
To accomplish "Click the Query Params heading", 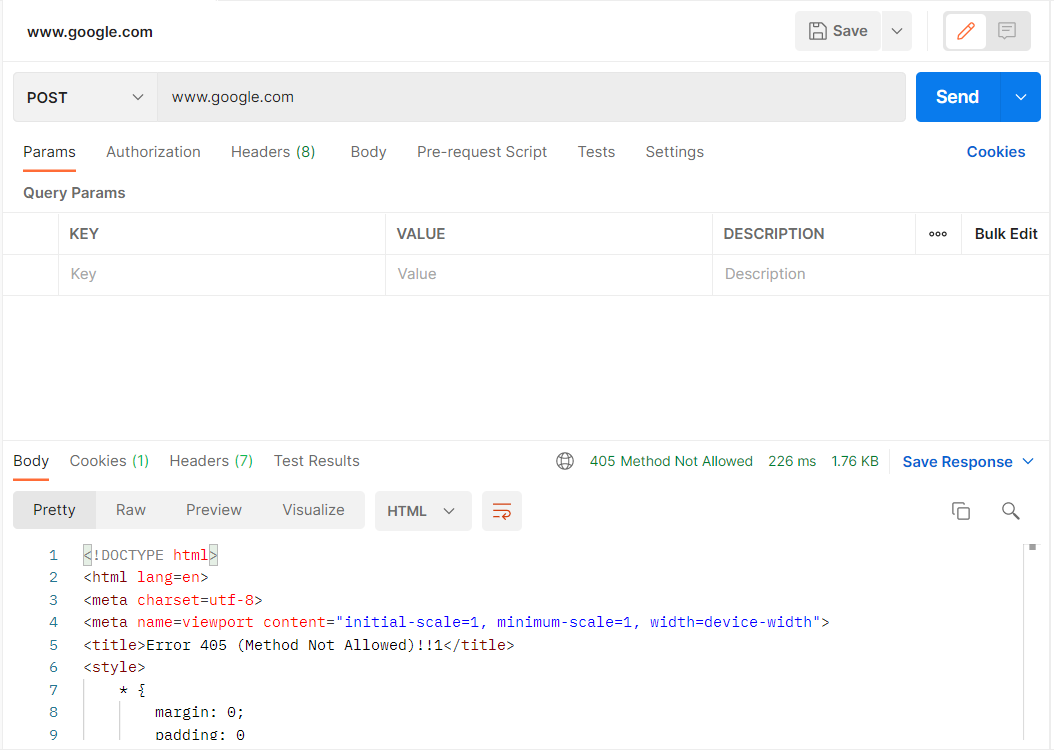I will tap(74, 193).
